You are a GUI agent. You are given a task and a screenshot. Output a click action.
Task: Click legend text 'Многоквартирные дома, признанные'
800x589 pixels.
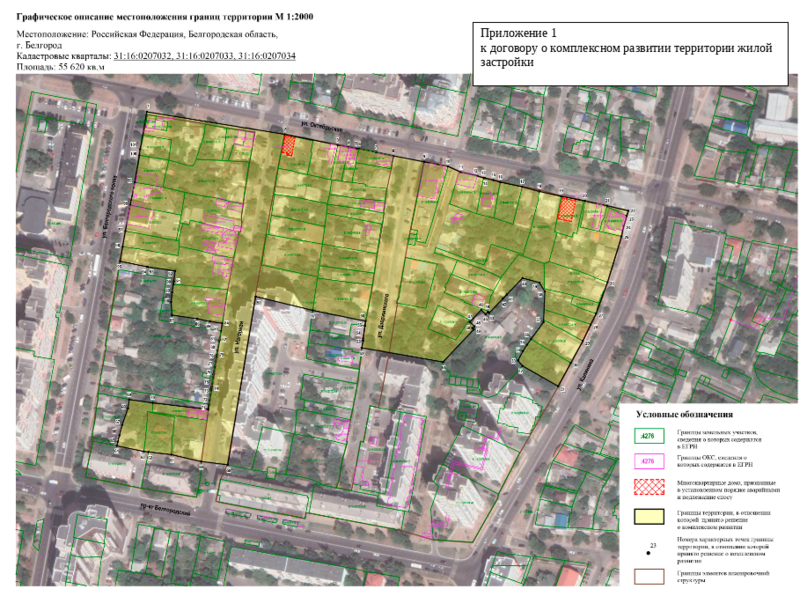click(x=729, y=489)
